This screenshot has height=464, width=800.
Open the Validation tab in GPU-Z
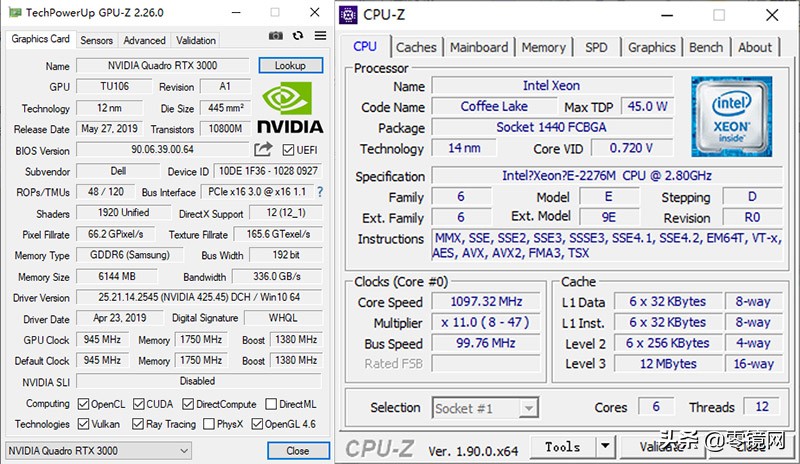tap(196, 40)
